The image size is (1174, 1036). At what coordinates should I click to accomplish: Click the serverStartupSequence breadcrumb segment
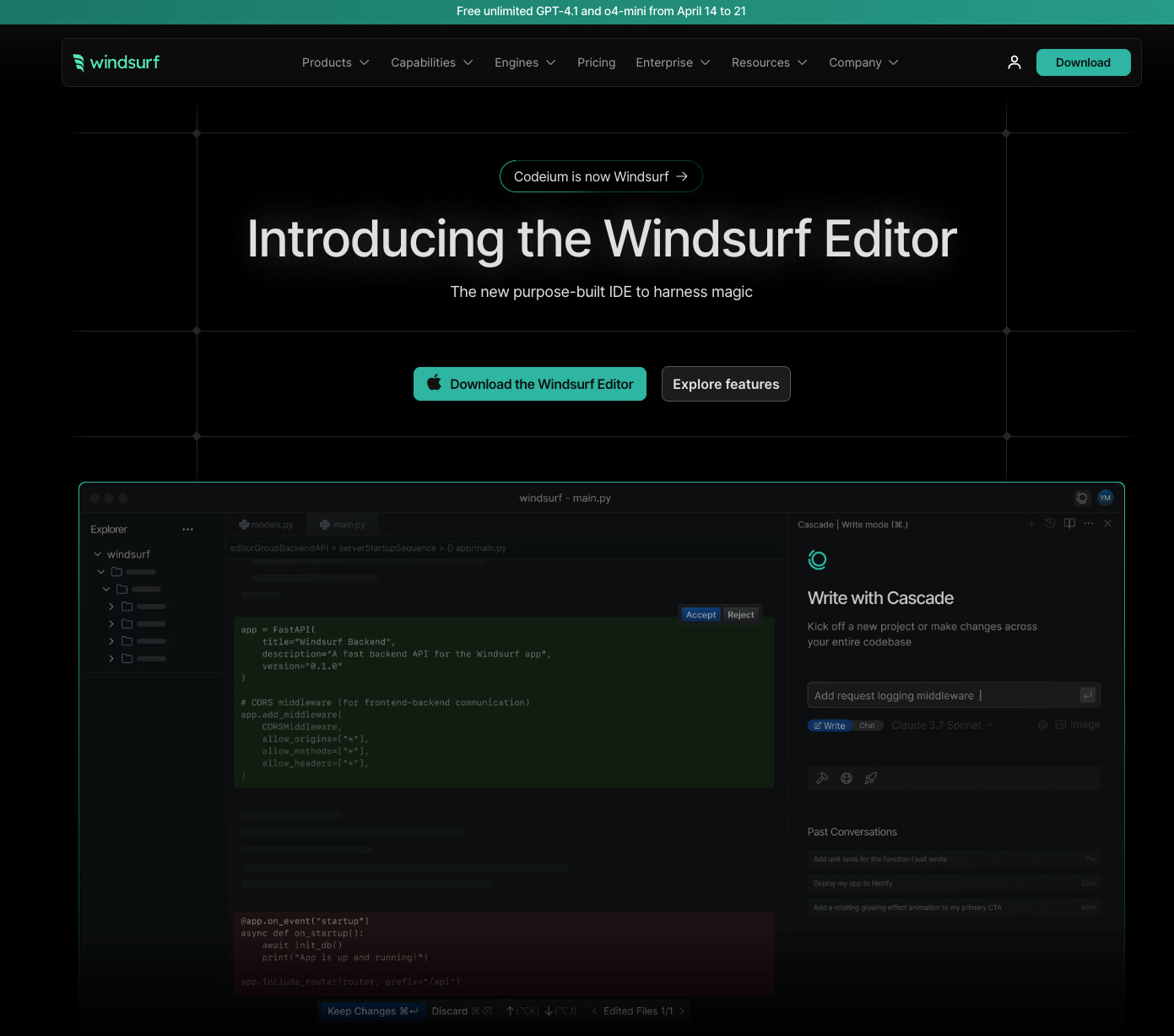point(387,548)
